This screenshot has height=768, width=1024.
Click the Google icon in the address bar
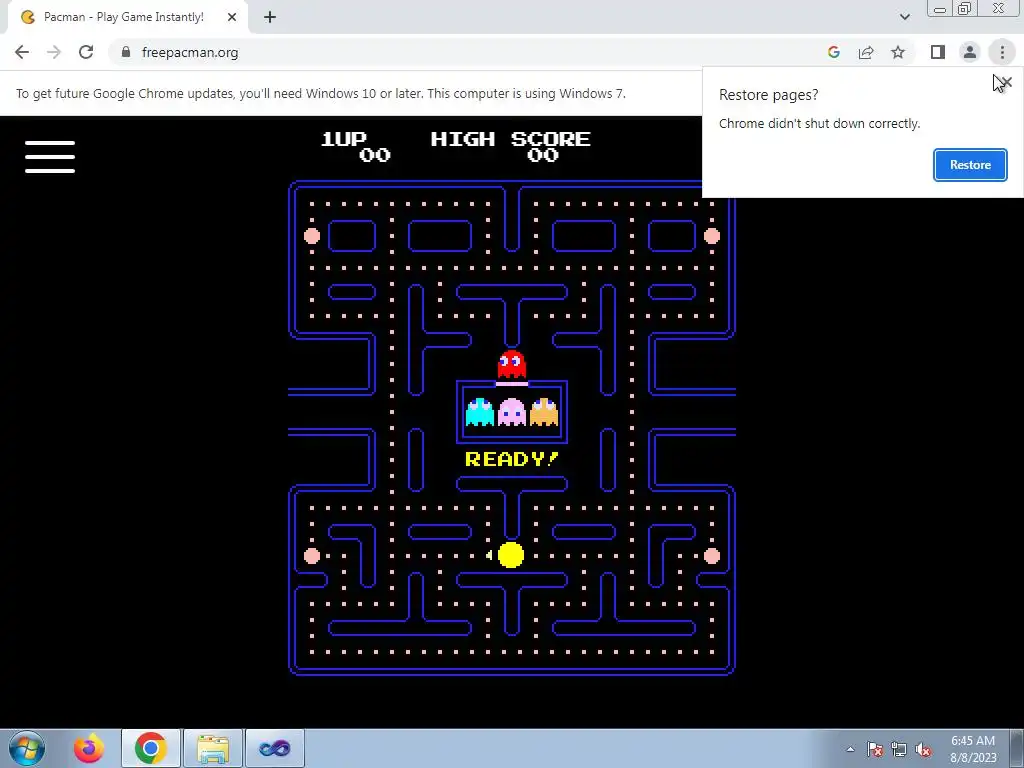tap(834, 52)
